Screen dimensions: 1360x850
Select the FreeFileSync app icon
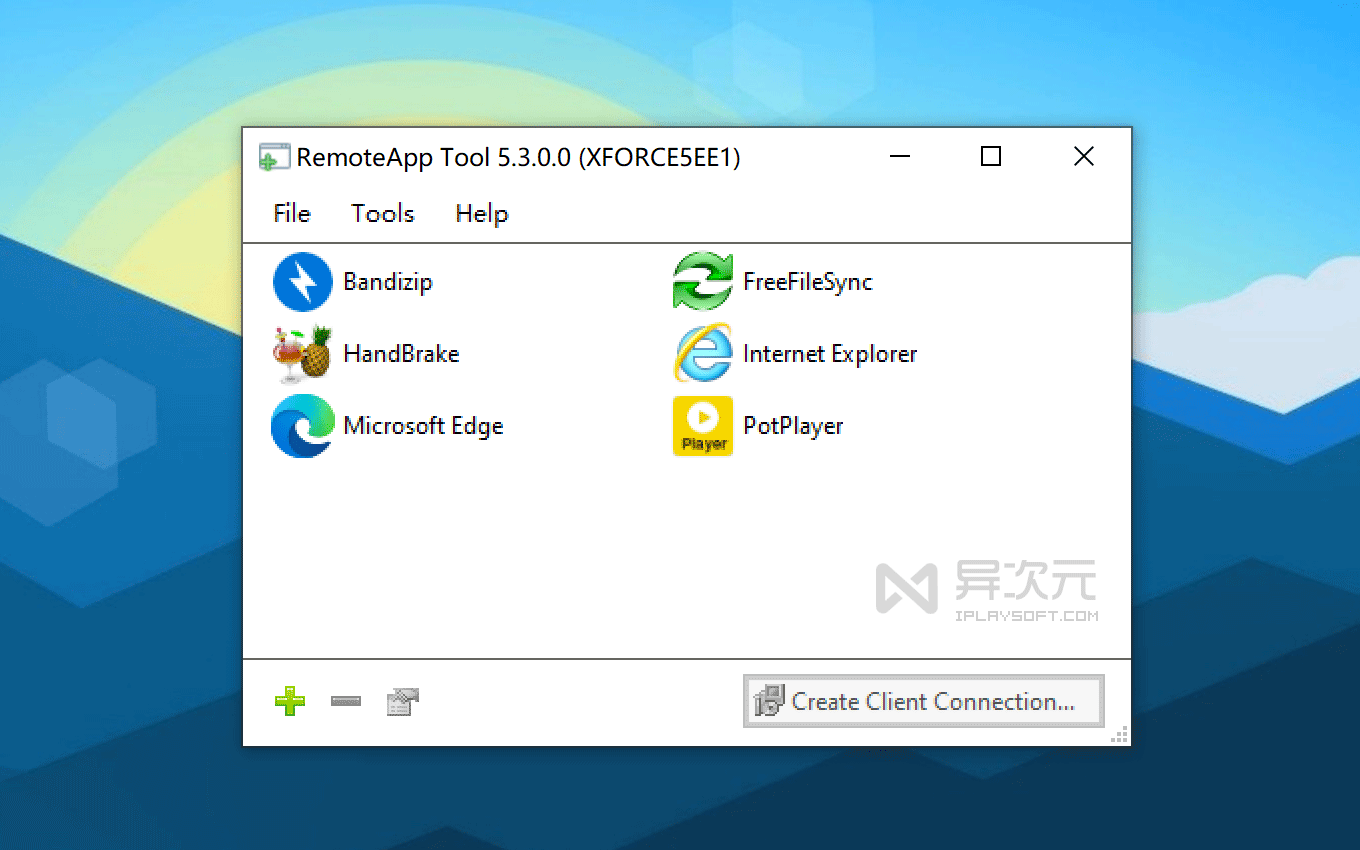(702, 281)
